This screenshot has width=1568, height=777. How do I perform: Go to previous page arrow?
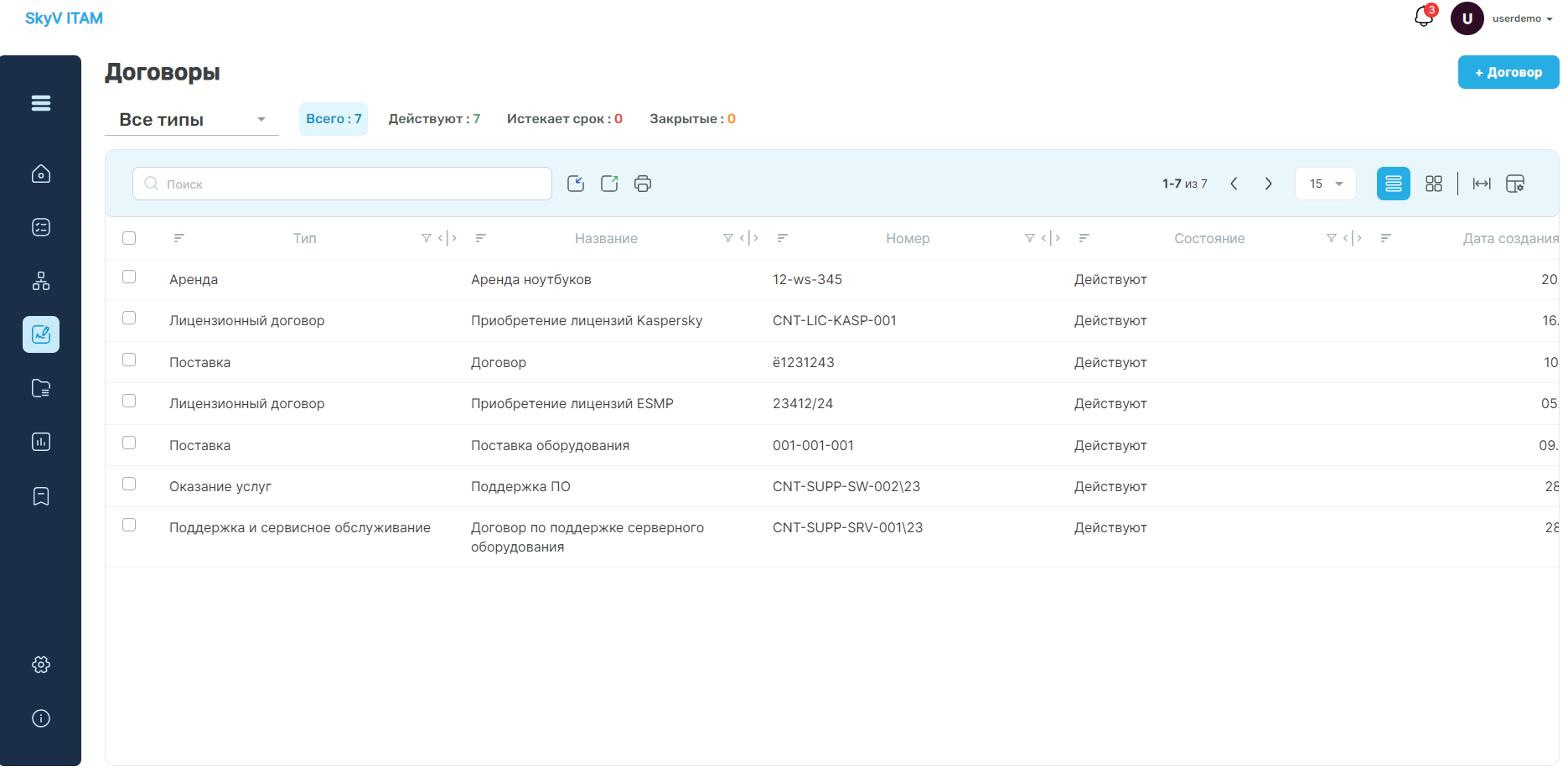click(1234, 184)
